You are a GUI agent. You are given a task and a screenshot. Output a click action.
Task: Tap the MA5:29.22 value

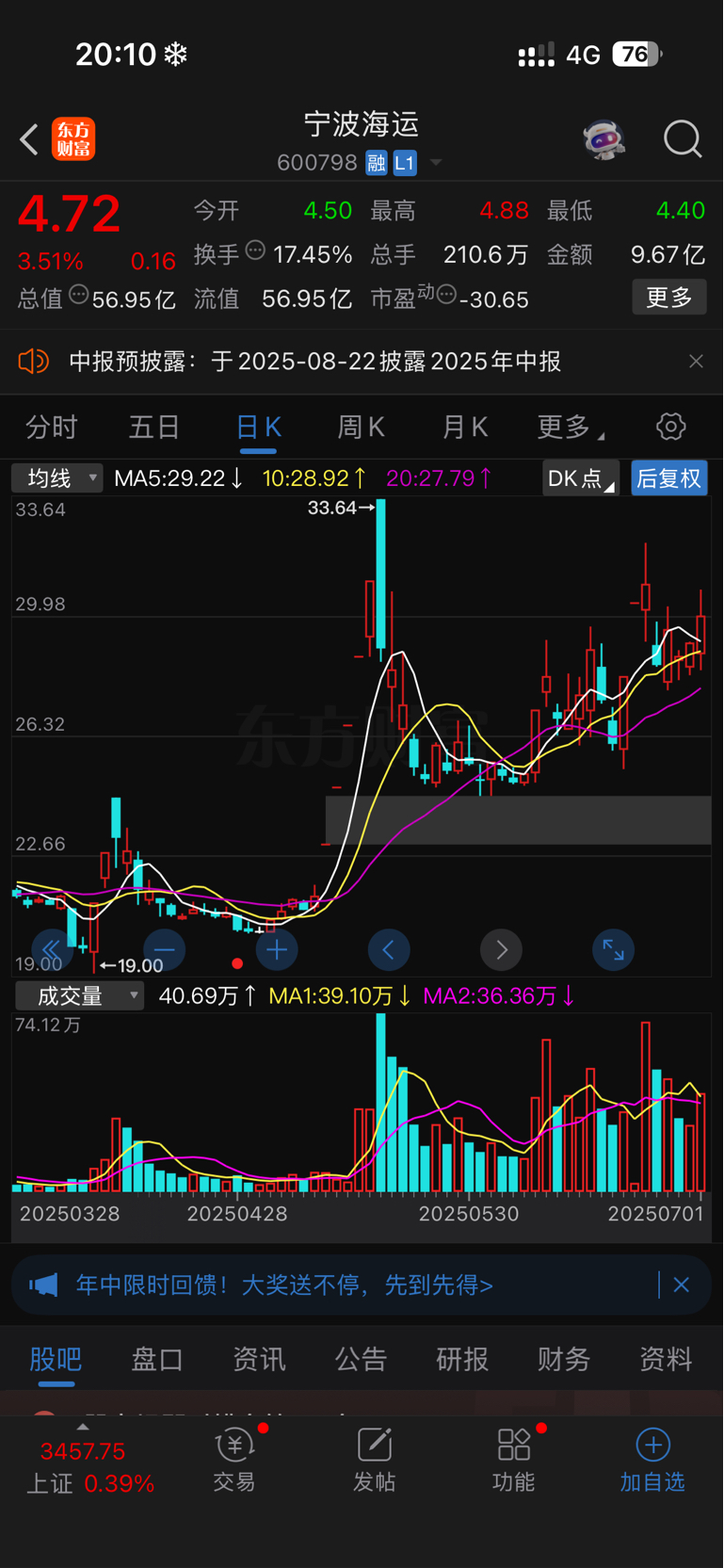coord(178,478)
